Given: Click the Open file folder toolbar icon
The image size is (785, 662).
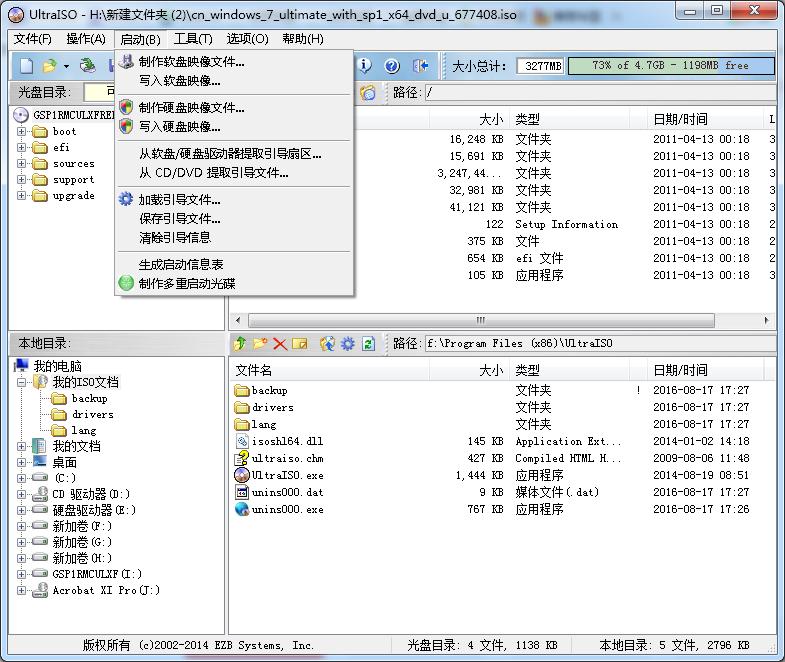Looking at the screenshot, I should pos(50,66).
